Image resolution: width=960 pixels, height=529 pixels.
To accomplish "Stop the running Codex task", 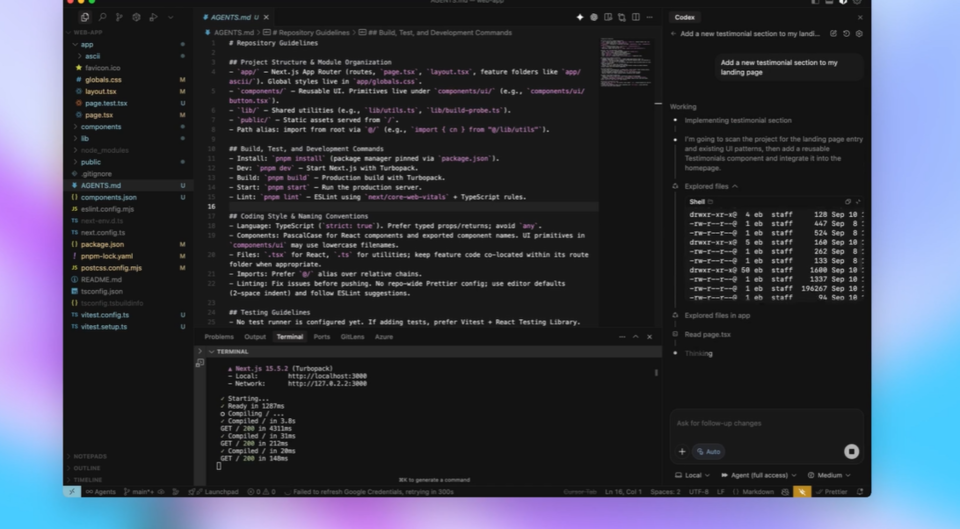I will [x=851, y=451].
